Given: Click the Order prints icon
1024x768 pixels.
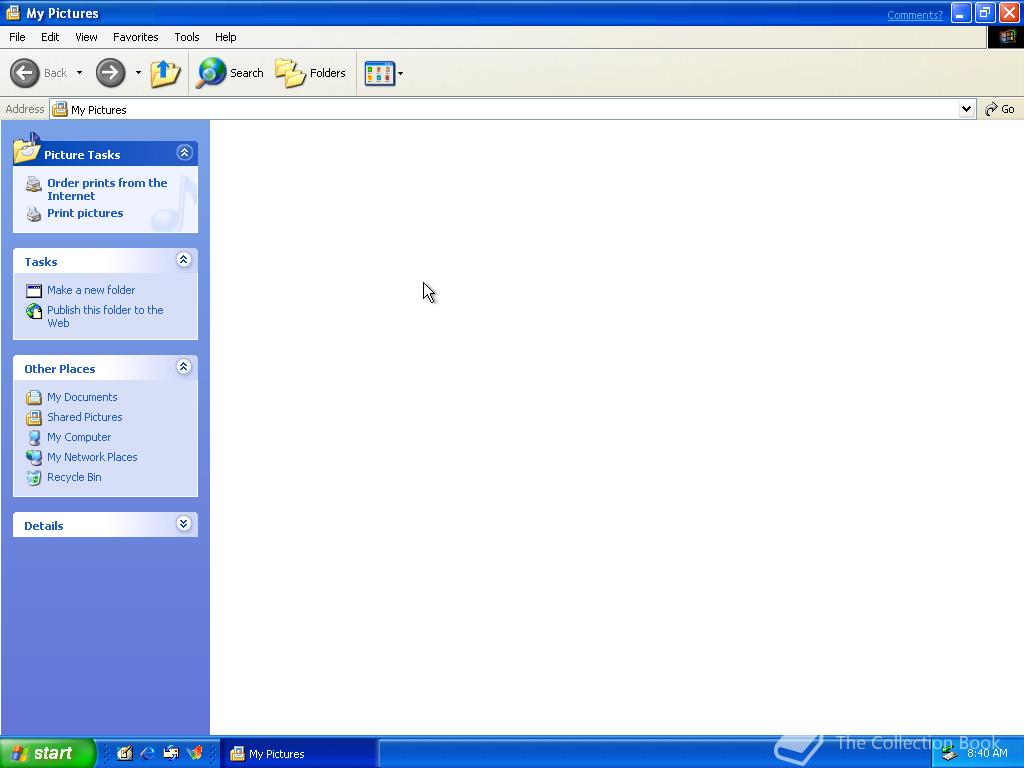Looking at the screenshot, I should tap(34, 184).
